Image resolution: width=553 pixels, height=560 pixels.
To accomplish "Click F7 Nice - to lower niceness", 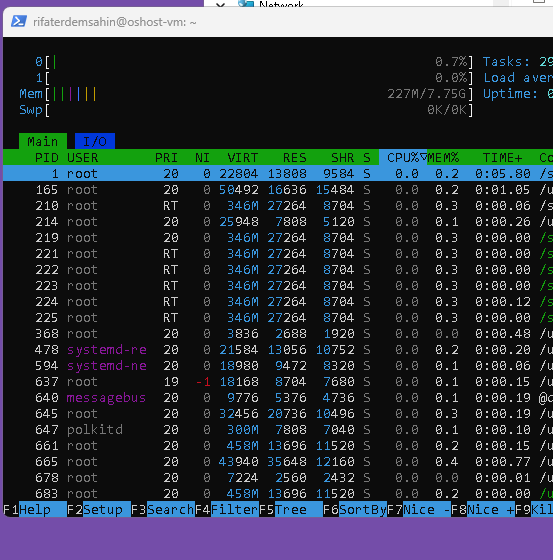I will pos(419,509).
